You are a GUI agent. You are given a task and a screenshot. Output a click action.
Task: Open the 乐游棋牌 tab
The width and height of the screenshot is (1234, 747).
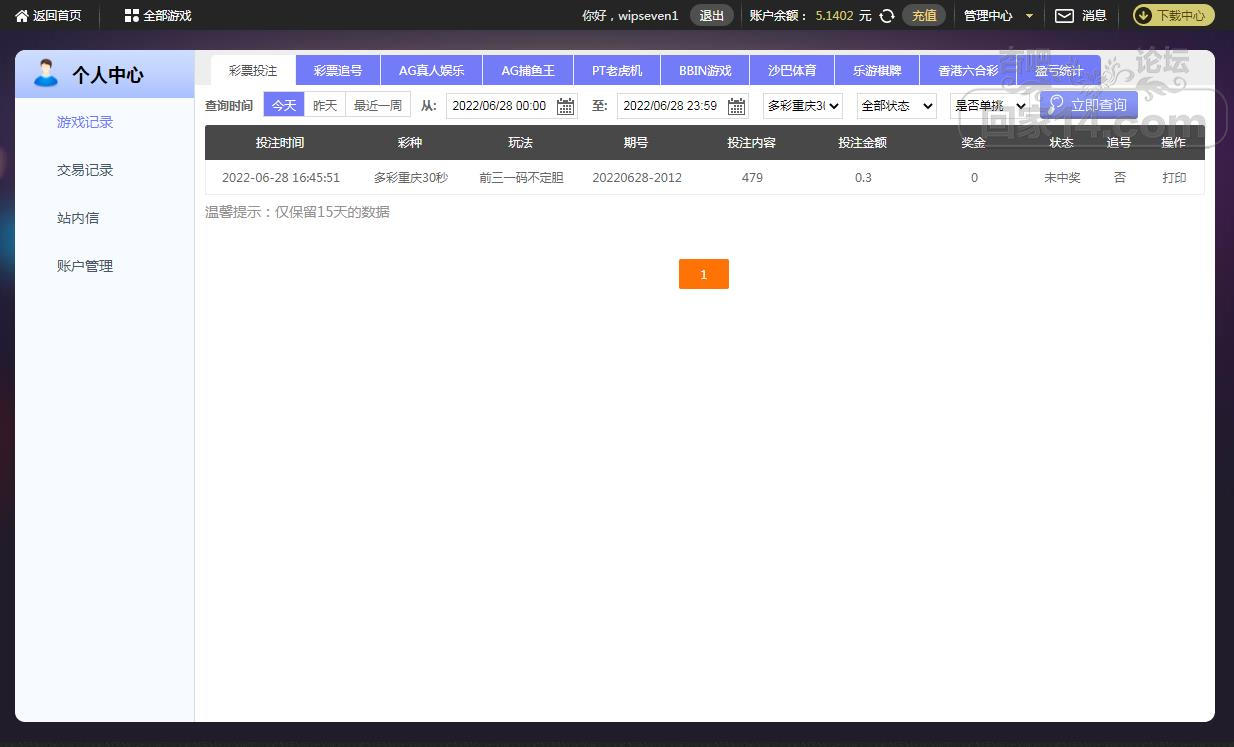[877, 71]
